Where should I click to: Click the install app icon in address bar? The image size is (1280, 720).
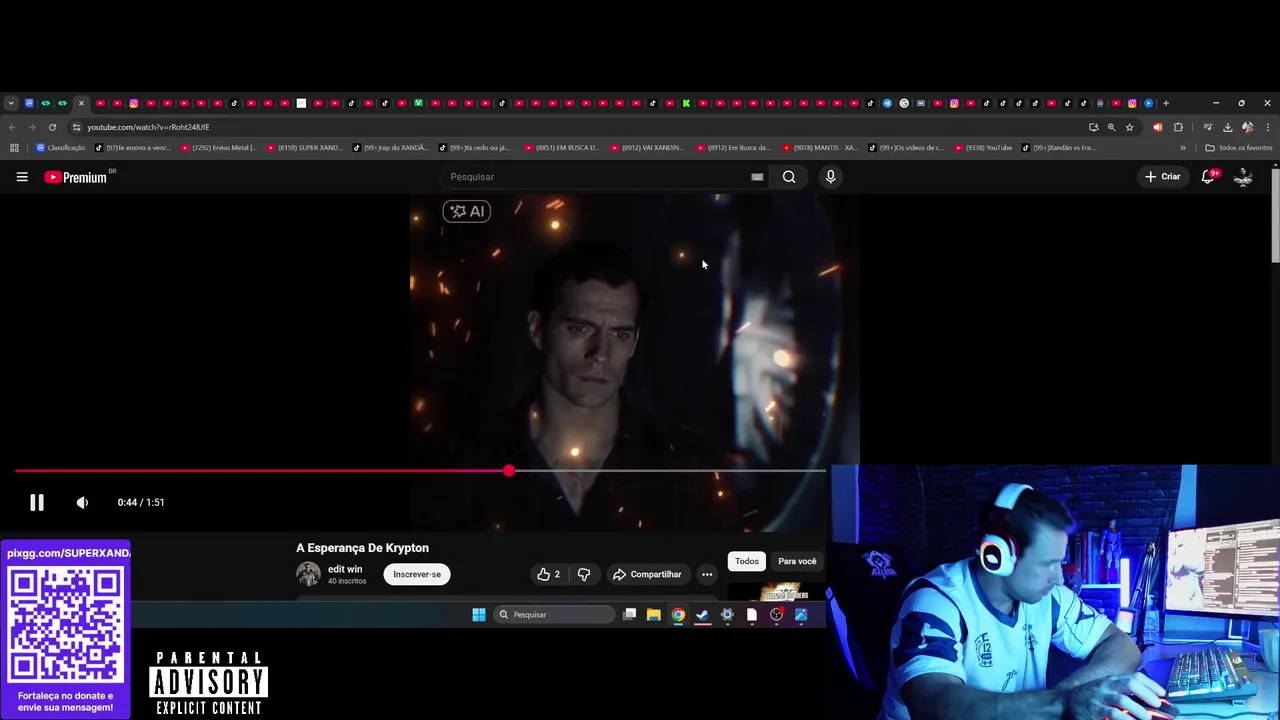pos(1093,127)
